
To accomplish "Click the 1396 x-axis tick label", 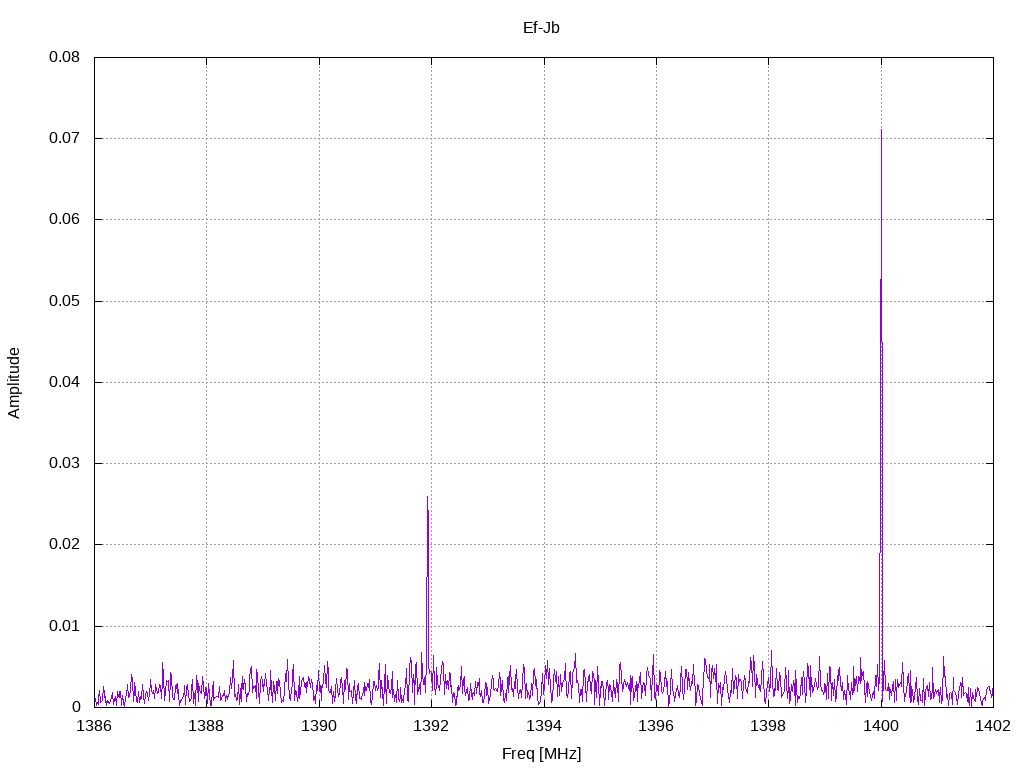I will [656, 726].
